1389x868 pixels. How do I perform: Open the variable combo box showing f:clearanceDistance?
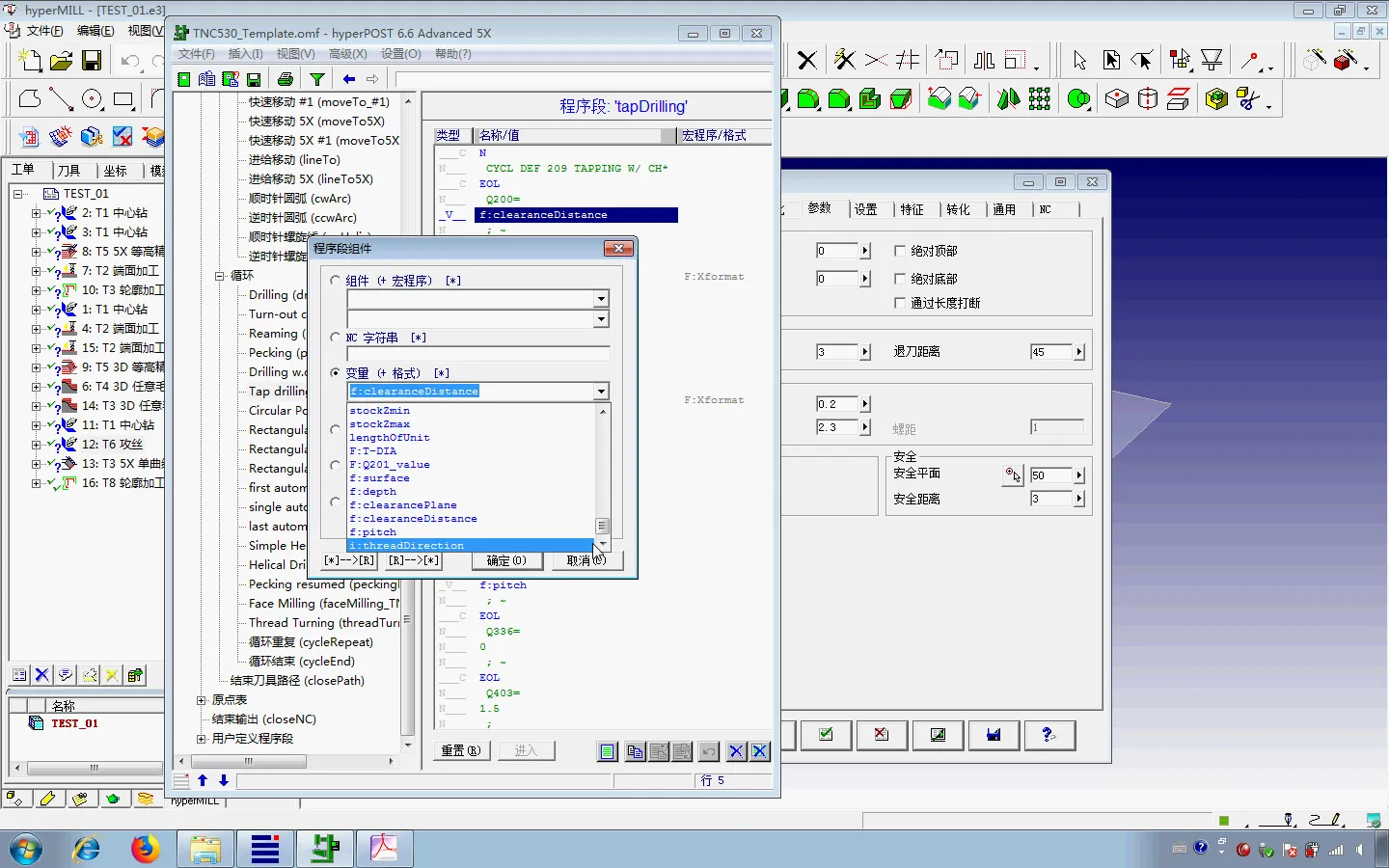tap(601, 392)
